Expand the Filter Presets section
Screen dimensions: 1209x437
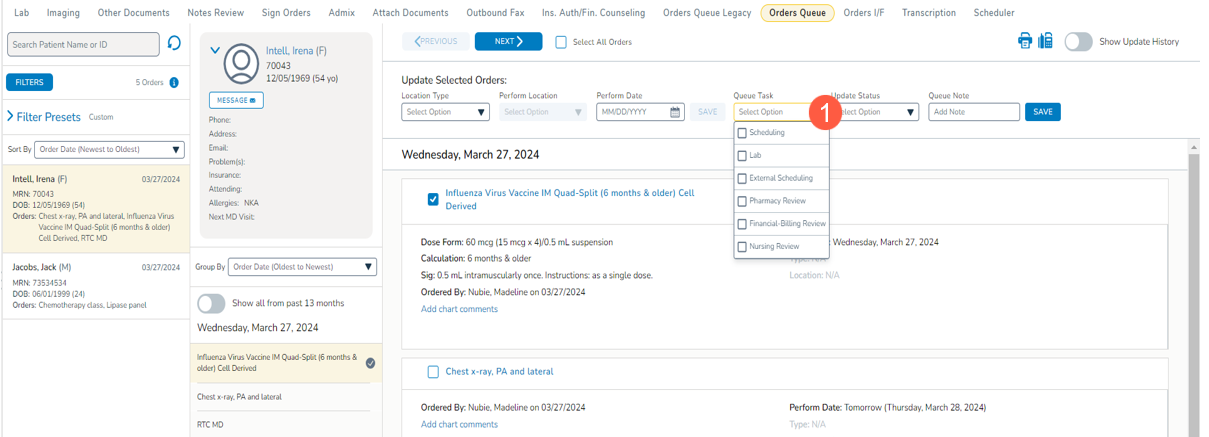[11, 117]
